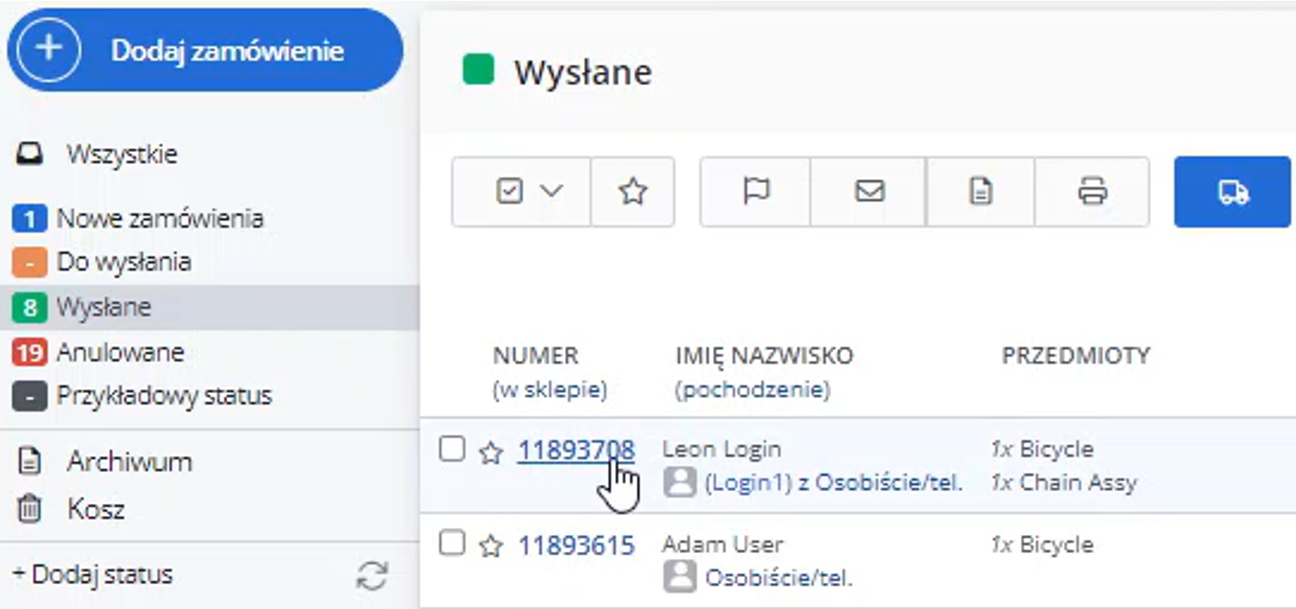Click the printer toolbar icon
Viewport: 1296px width, 609px height.
click(1092, 191)
